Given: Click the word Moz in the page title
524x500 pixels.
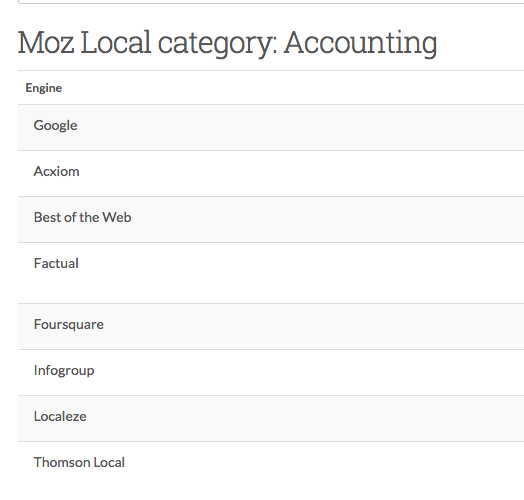Looking at the screenshot, I should coord(46,42).
